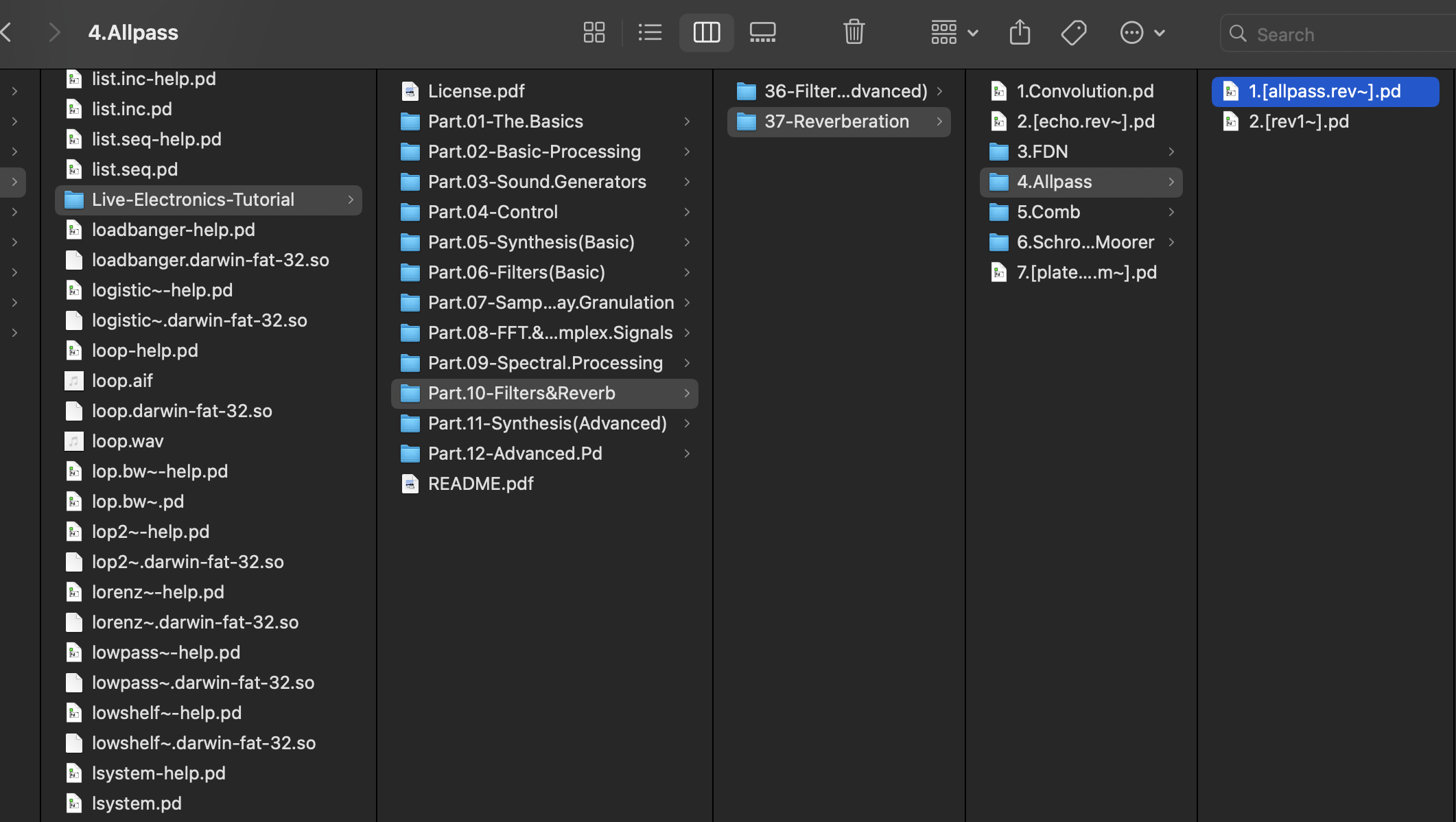Image resolution: width=1456 pixels, height=822 pixels.
Task: Click the trash icon in the toolbar
Action: 854,32
